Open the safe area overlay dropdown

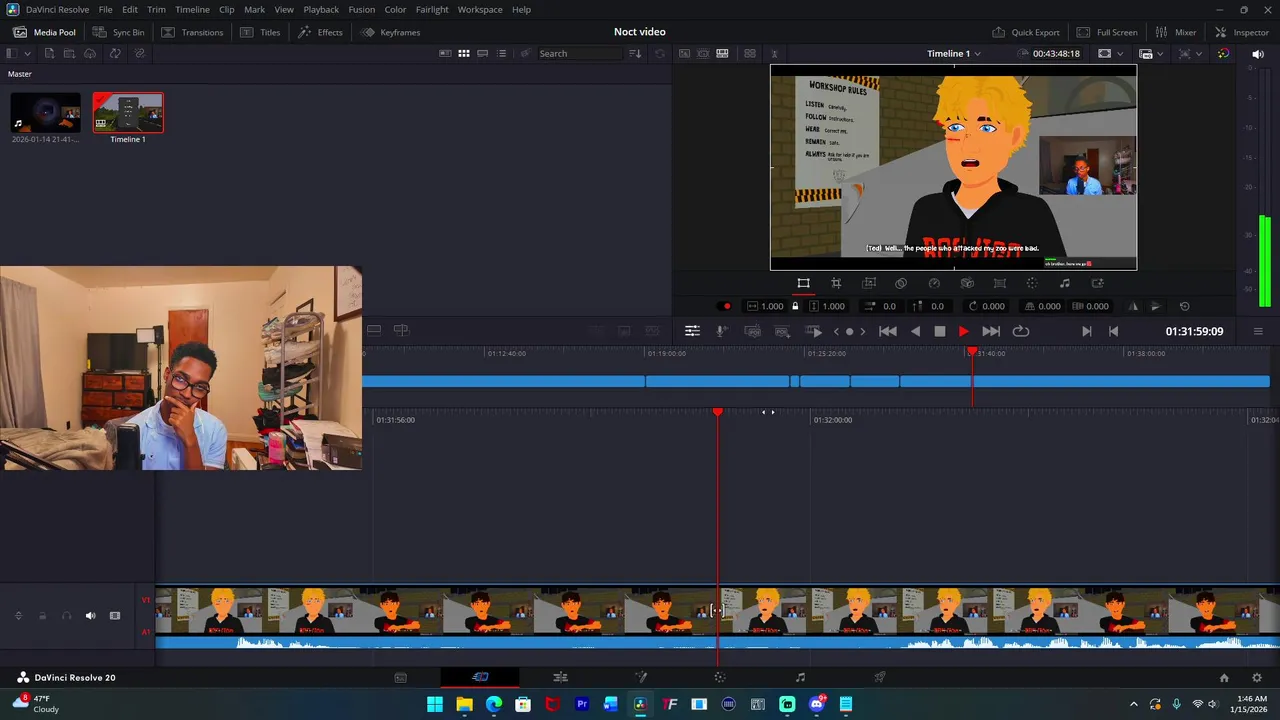coord(1189,53)
